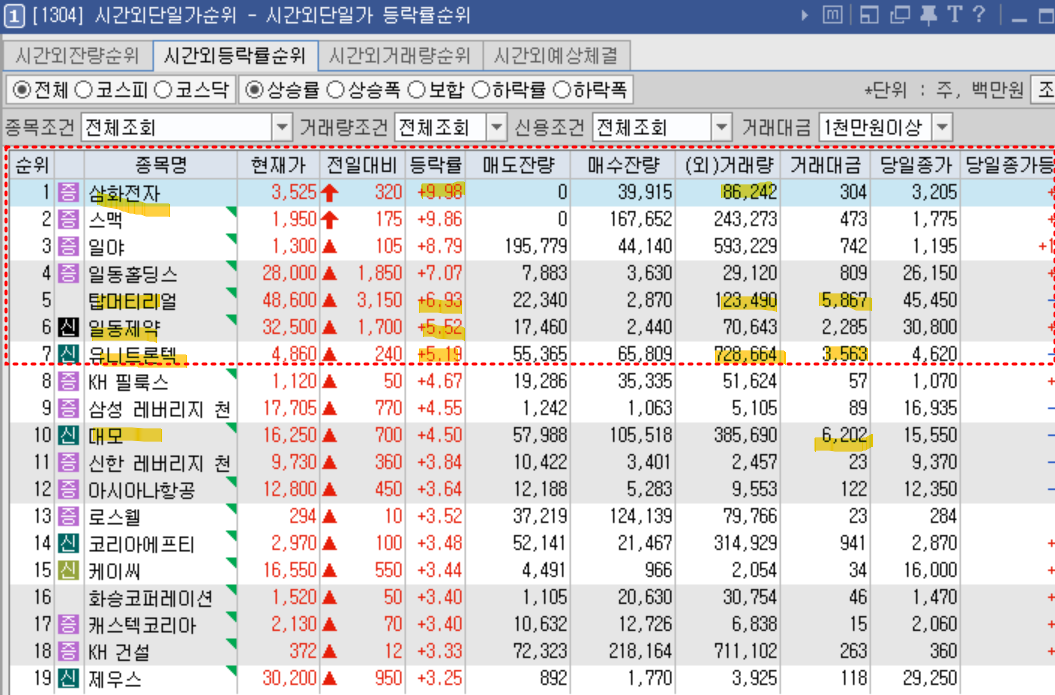1055x695 pixels.
Task: Sort by the 현재가 column header
Action: (278, 165)
